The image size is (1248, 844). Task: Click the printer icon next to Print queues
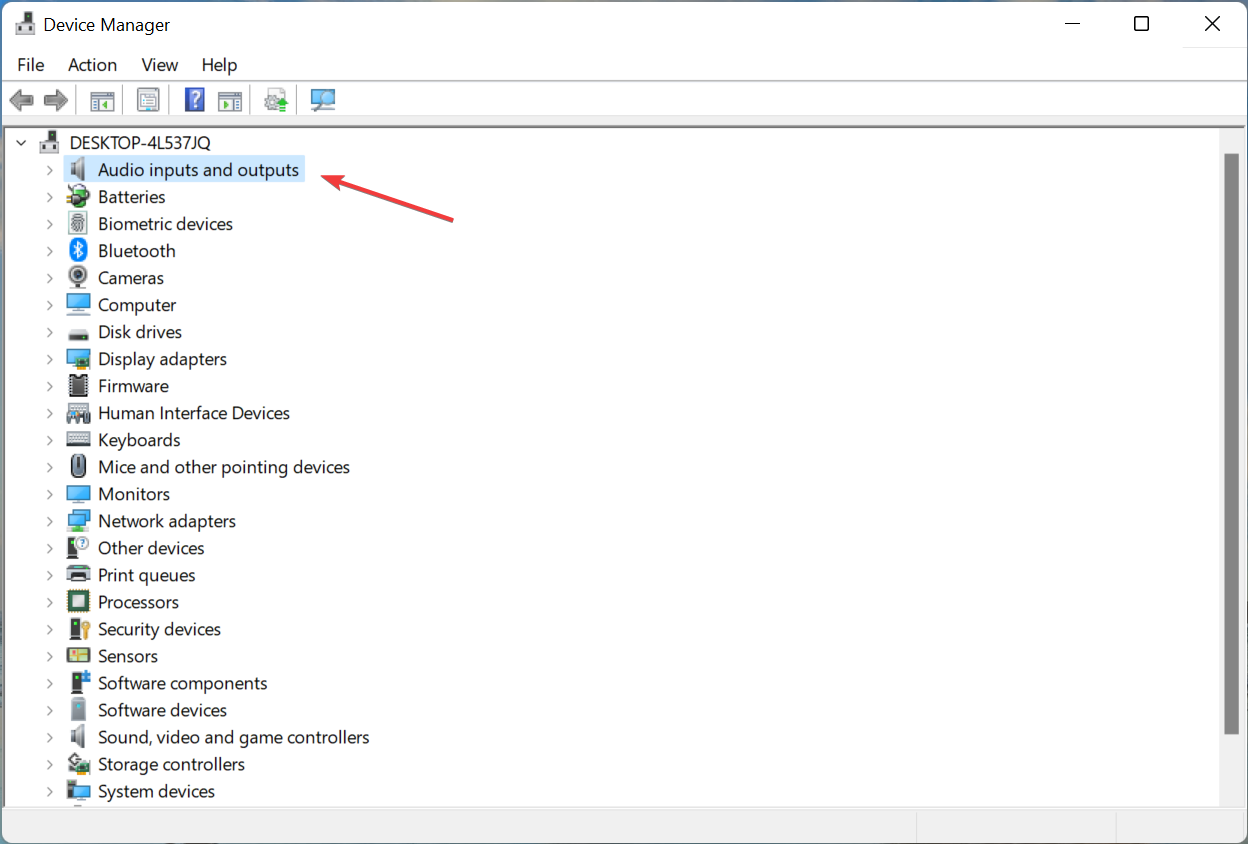[x=78, y=575]
